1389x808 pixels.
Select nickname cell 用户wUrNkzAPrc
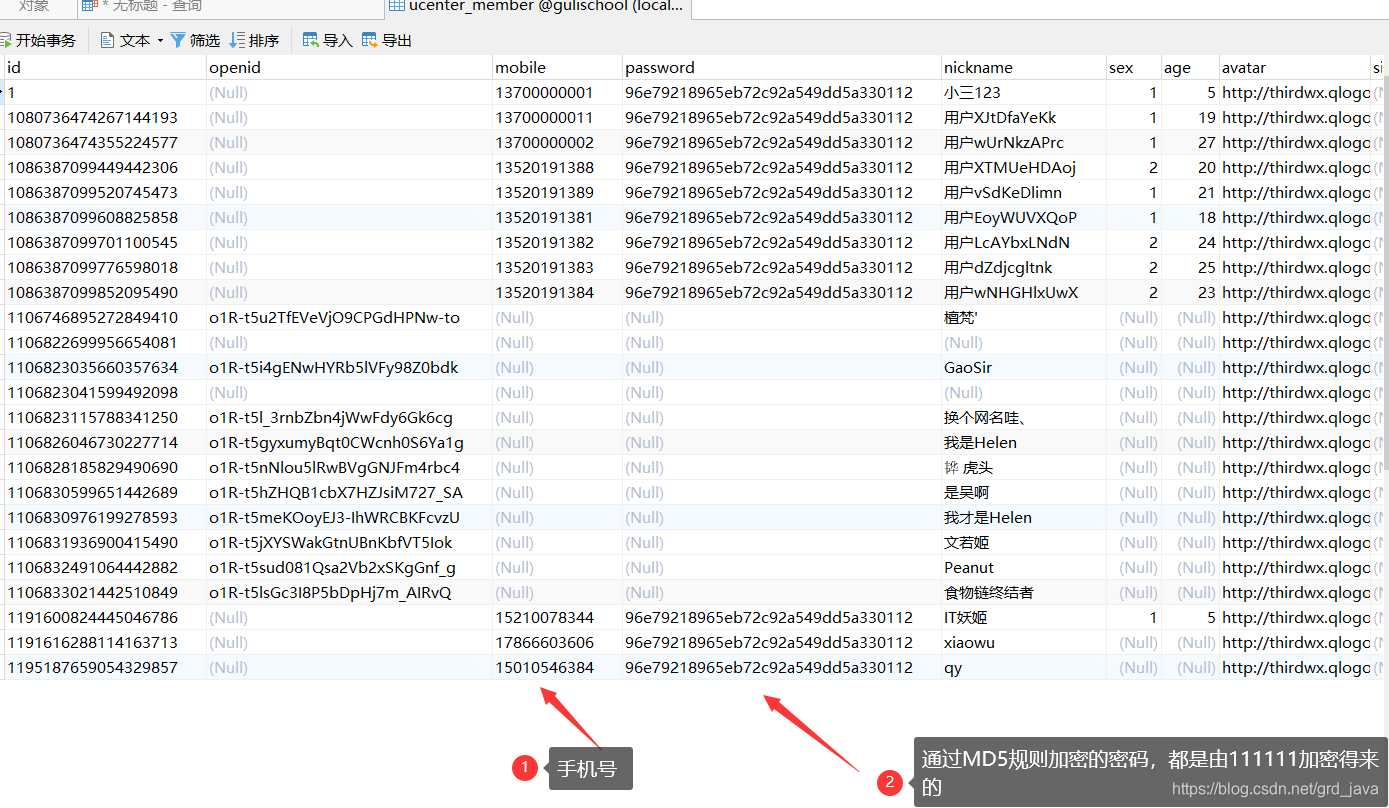[1023, 143]
